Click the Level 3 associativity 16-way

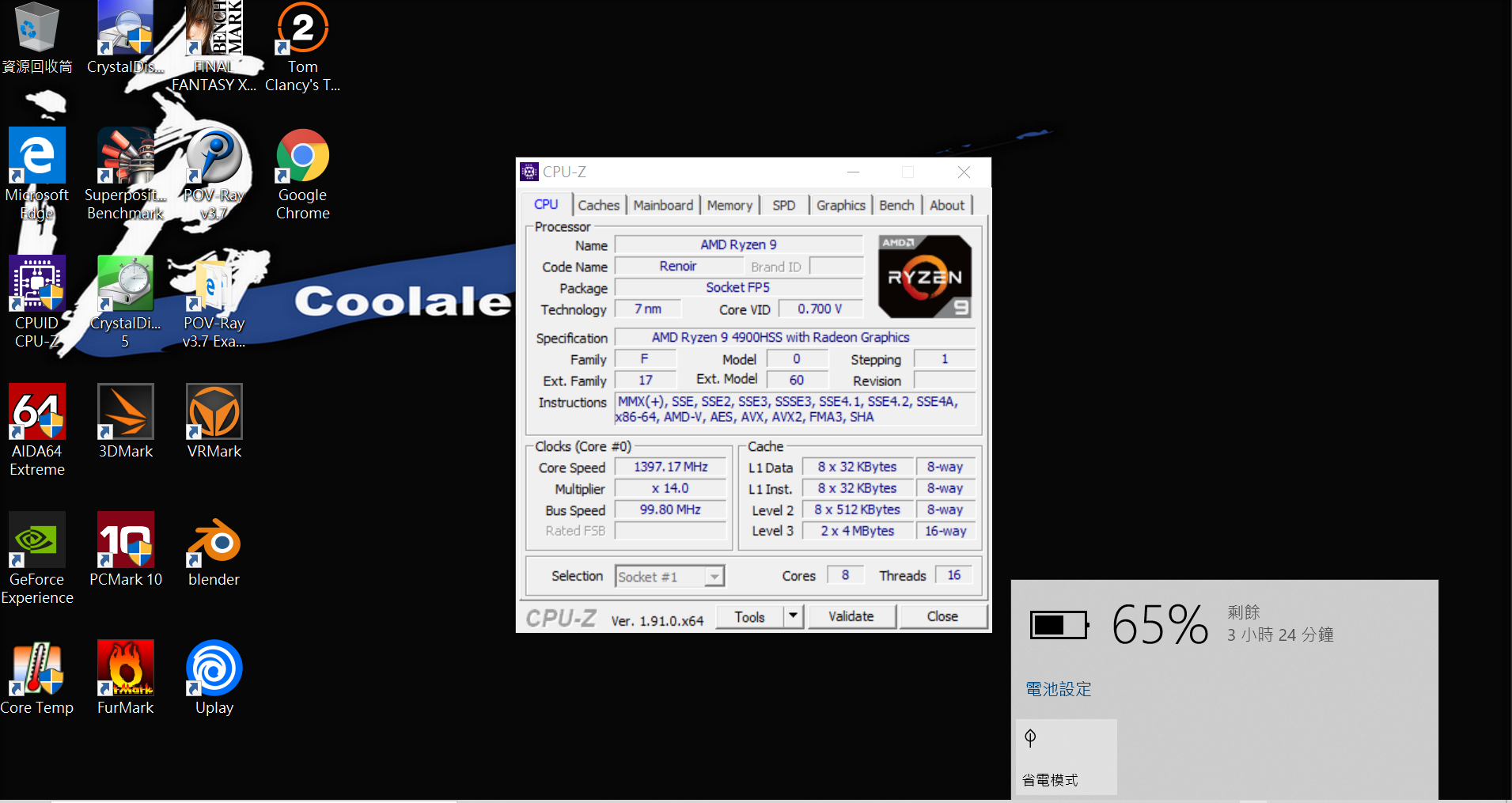tap(945, 531)
